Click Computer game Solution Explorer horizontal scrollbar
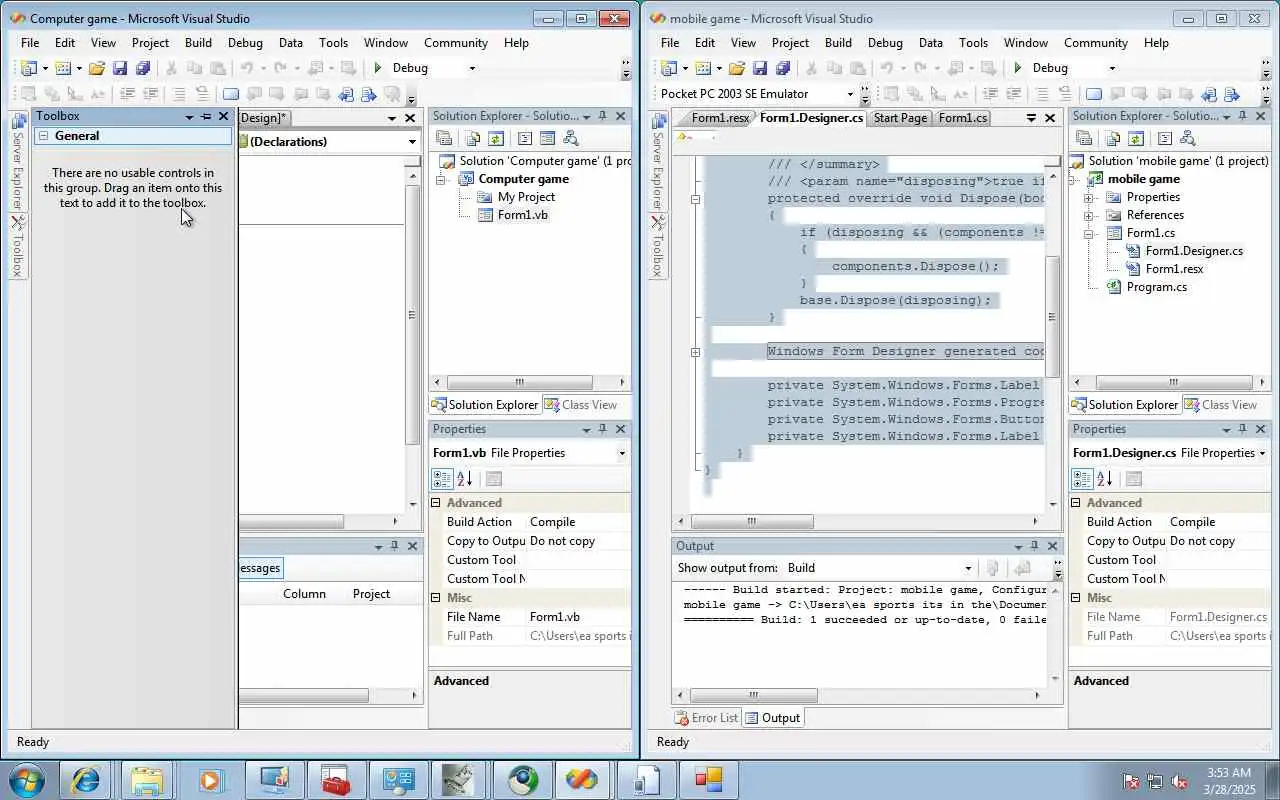 point(530,382)
